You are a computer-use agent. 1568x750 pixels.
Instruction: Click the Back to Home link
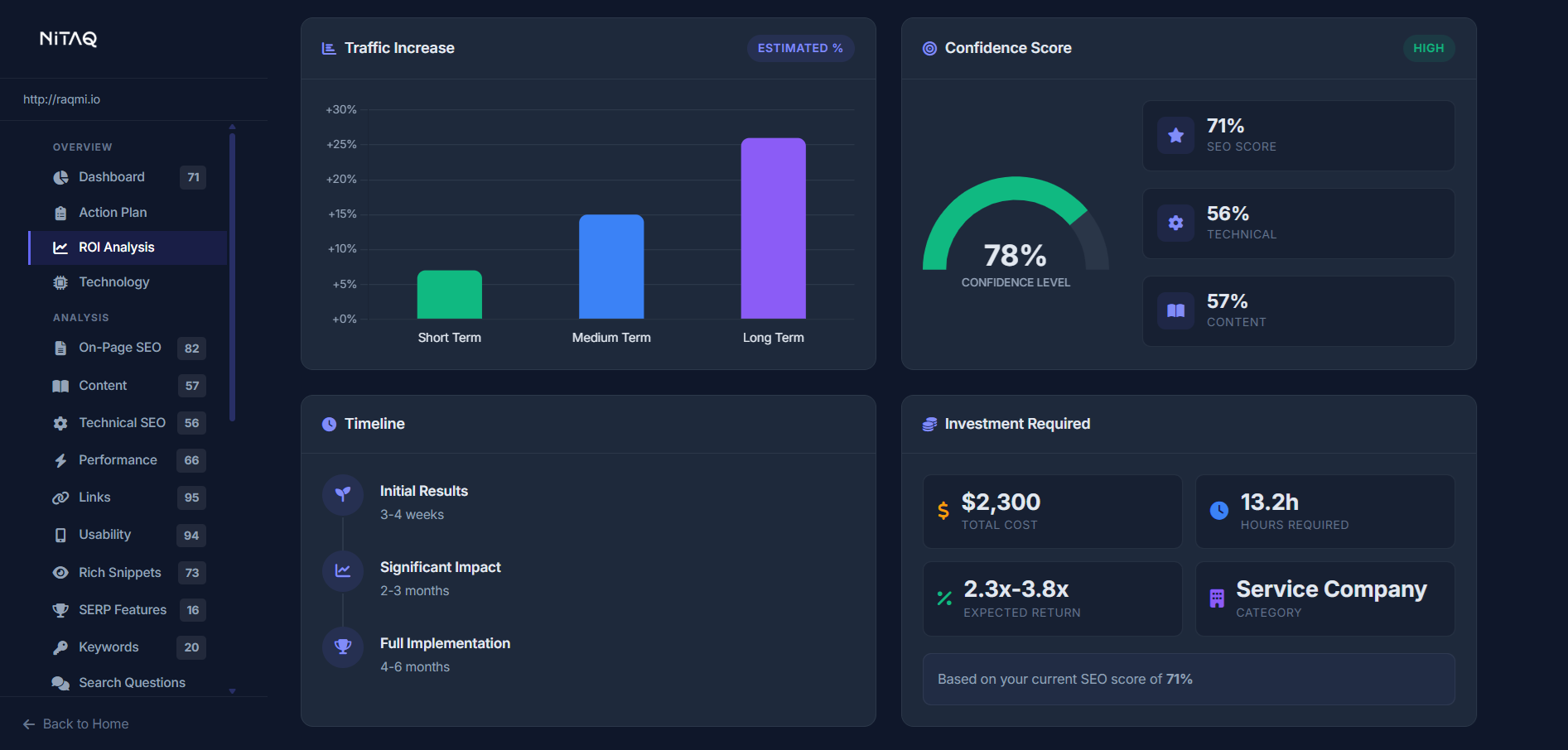point(76,724)
